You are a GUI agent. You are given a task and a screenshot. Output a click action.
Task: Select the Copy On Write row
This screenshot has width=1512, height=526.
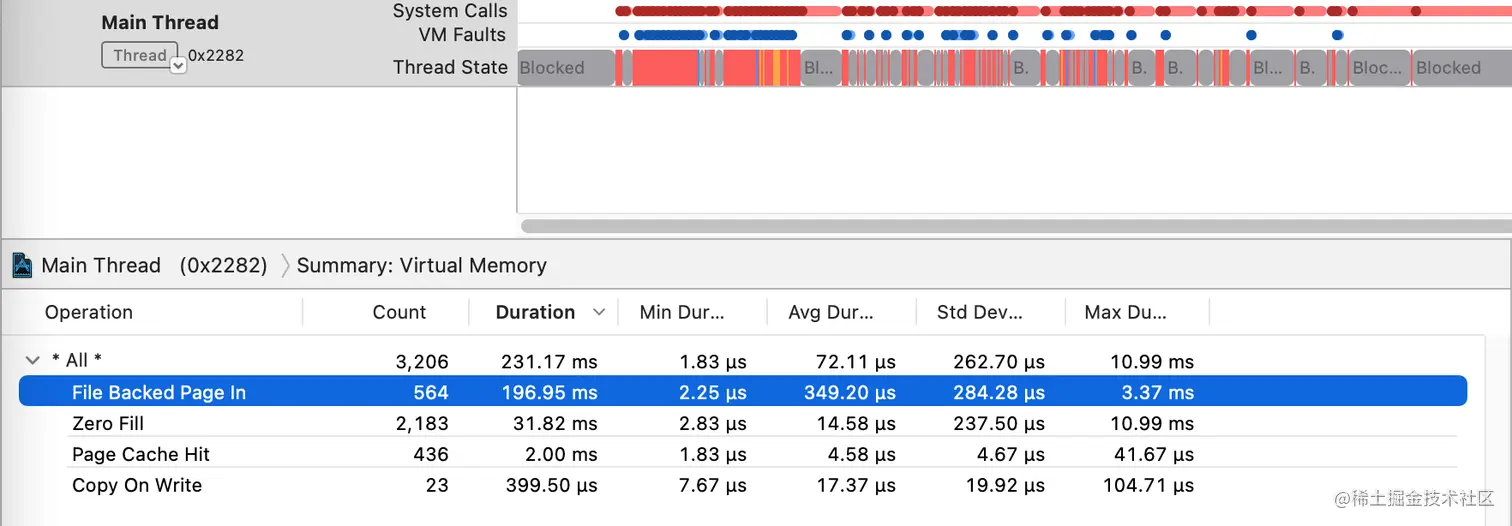pos(136,485)
